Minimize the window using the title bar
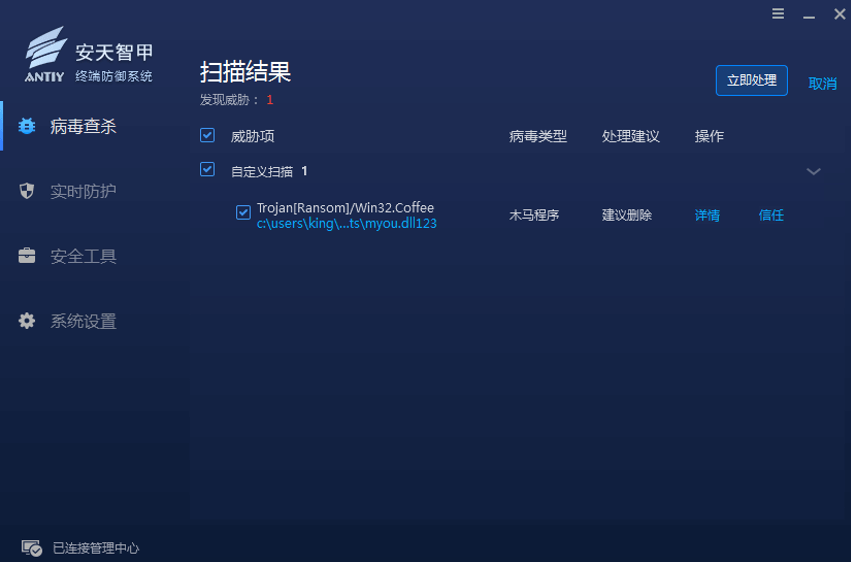Viewport: 851px width, 562px height. pos(809,14)
